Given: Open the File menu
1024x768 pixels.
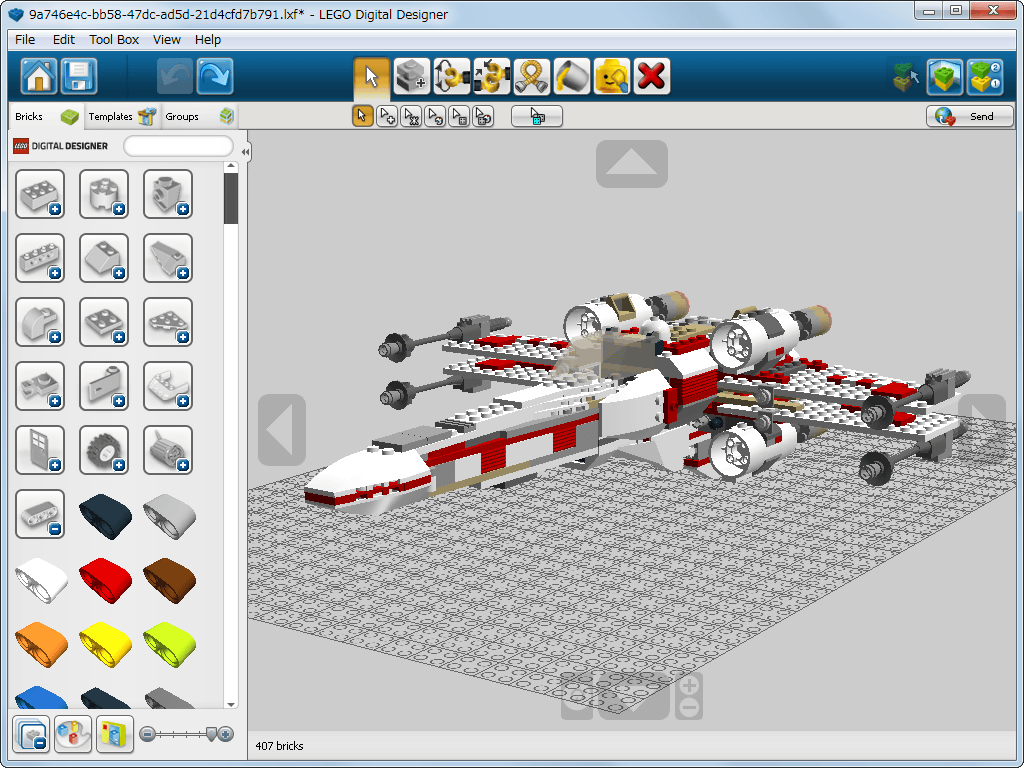Looking at the screenshot, I should tap(25, 40).
